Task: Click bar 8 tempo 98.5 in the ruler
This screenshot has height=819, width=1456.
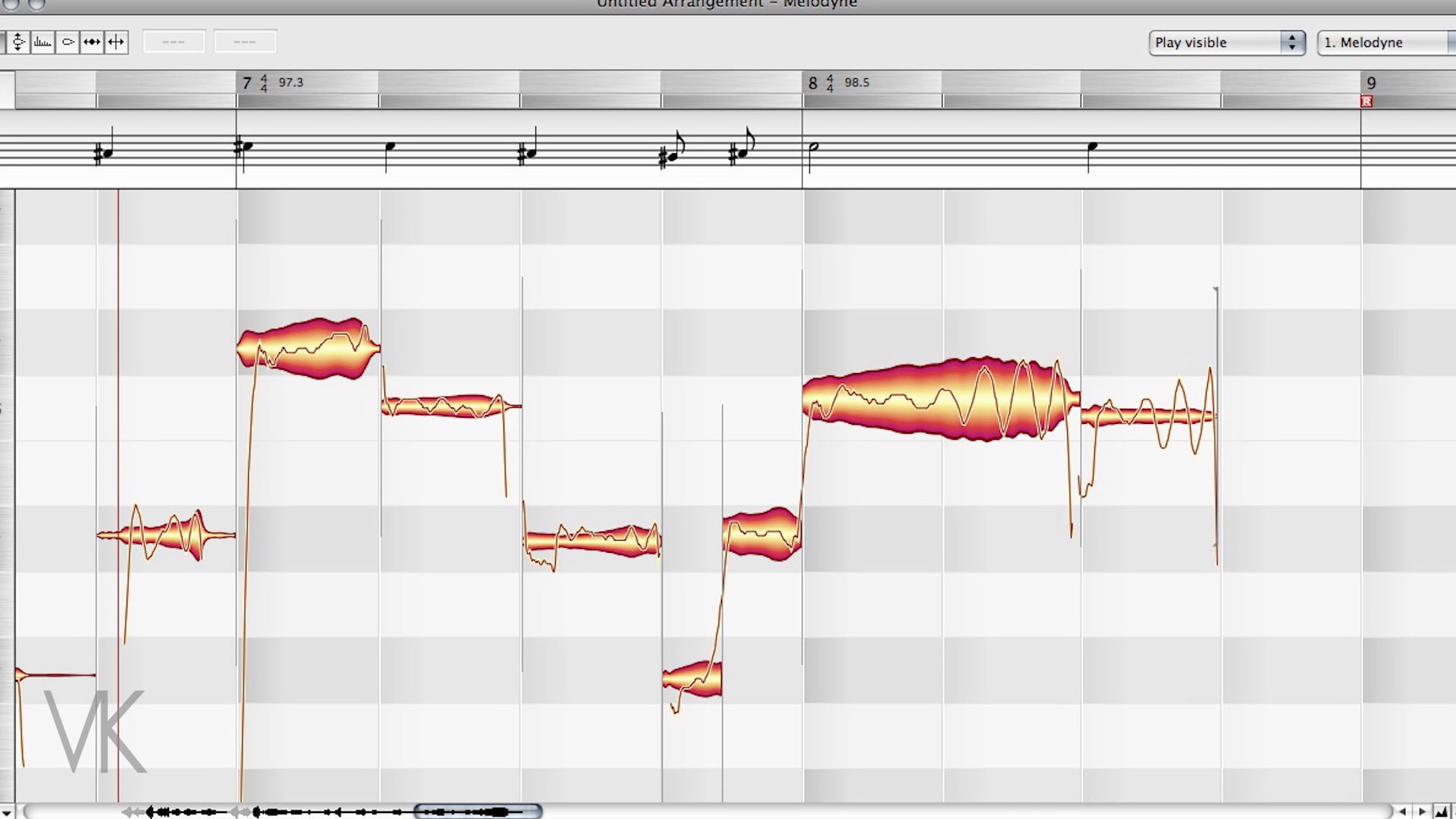Action: [x=856, y=83]
